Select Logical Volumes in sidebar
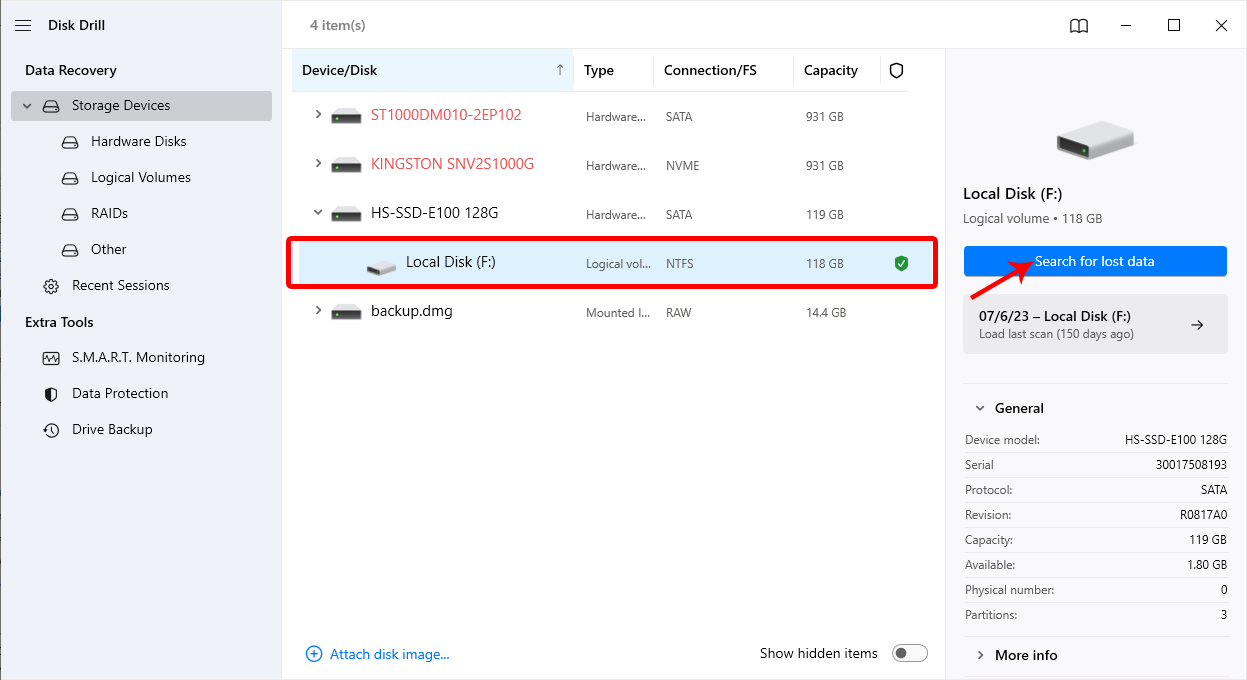1247x680 pixels. (x=141, y=177)
